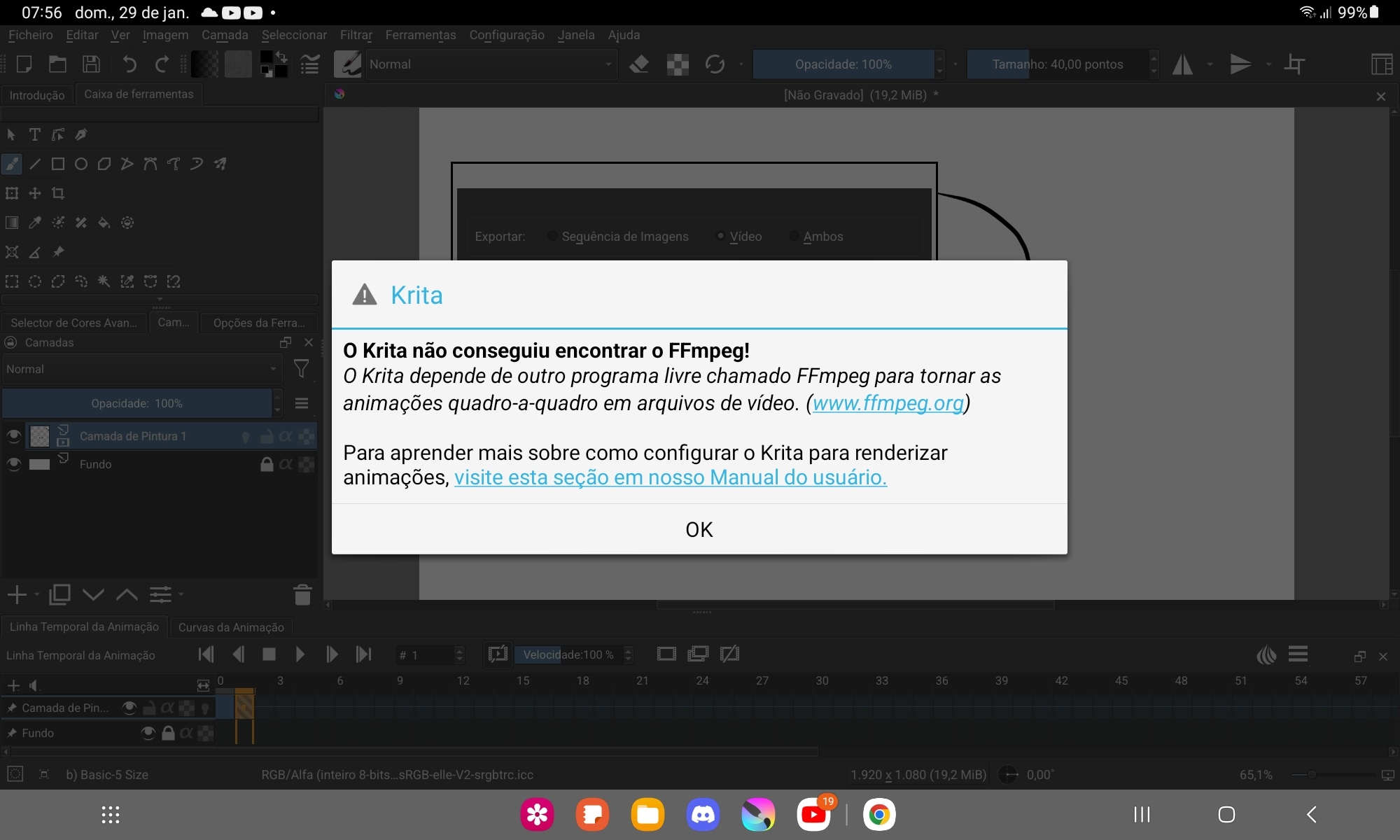This screenshot has width=1400, height=840.
Task: Select the Text tool in toolbox
Action: 34,134
